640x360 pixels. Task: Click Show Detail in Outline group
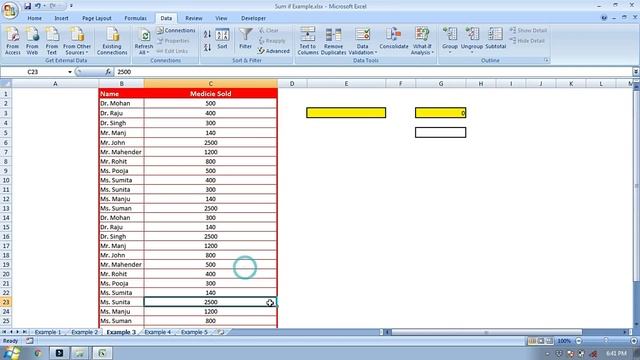click(x=528, y=31)
